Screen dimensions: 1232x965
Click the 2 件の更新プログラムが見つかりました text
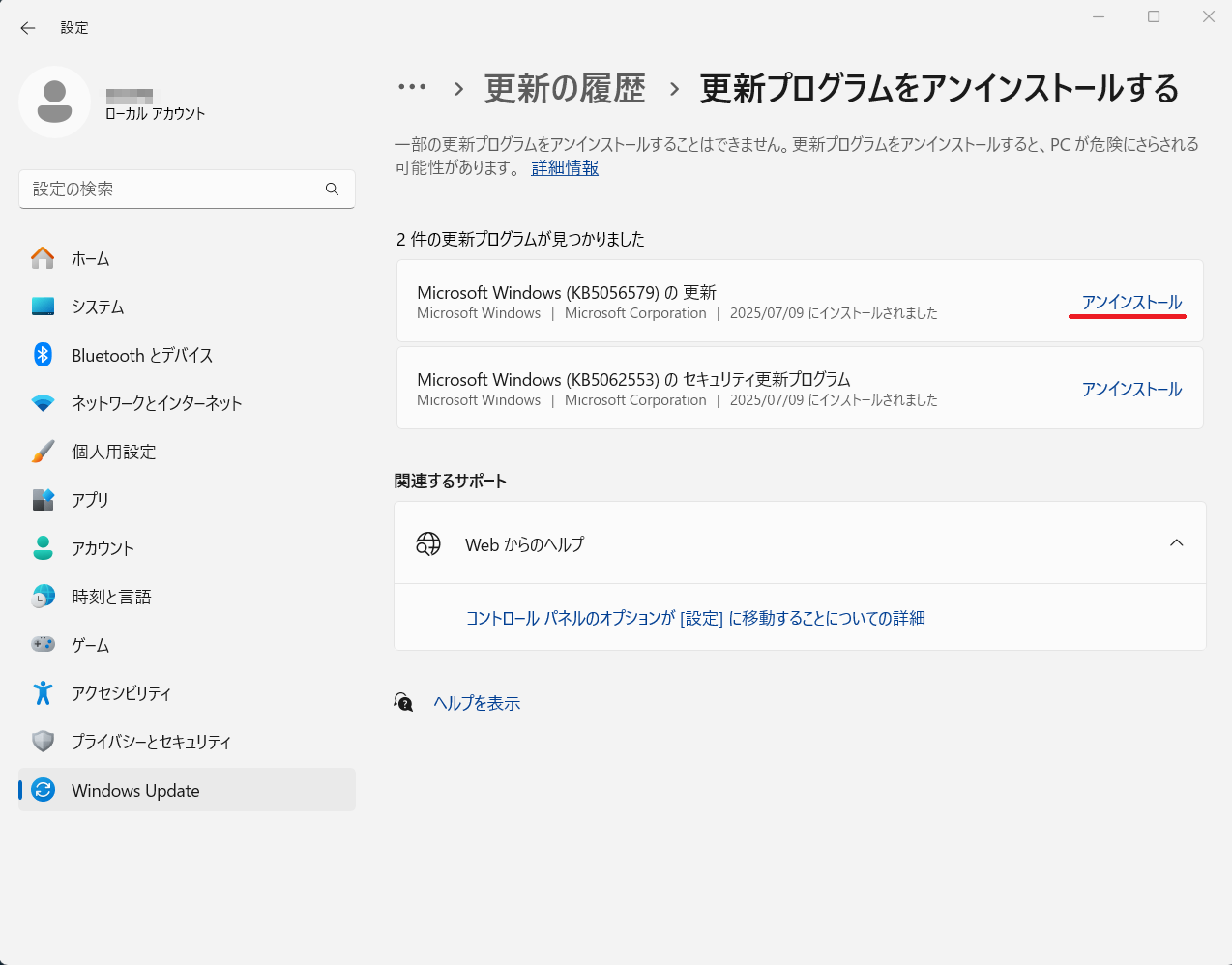click(520, 239)
